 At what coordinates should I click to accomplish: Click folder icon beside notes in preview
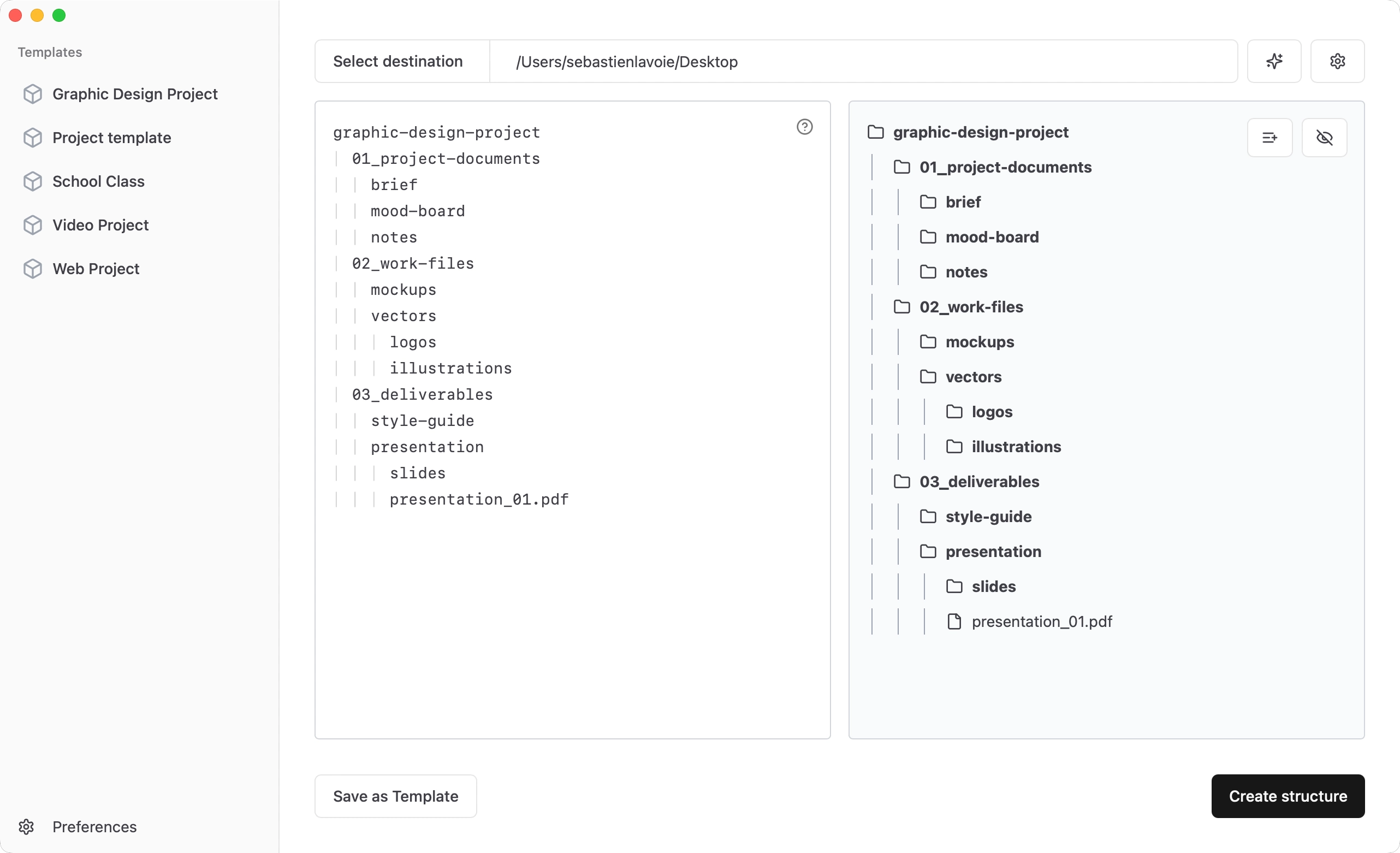(x=927, y=271)
